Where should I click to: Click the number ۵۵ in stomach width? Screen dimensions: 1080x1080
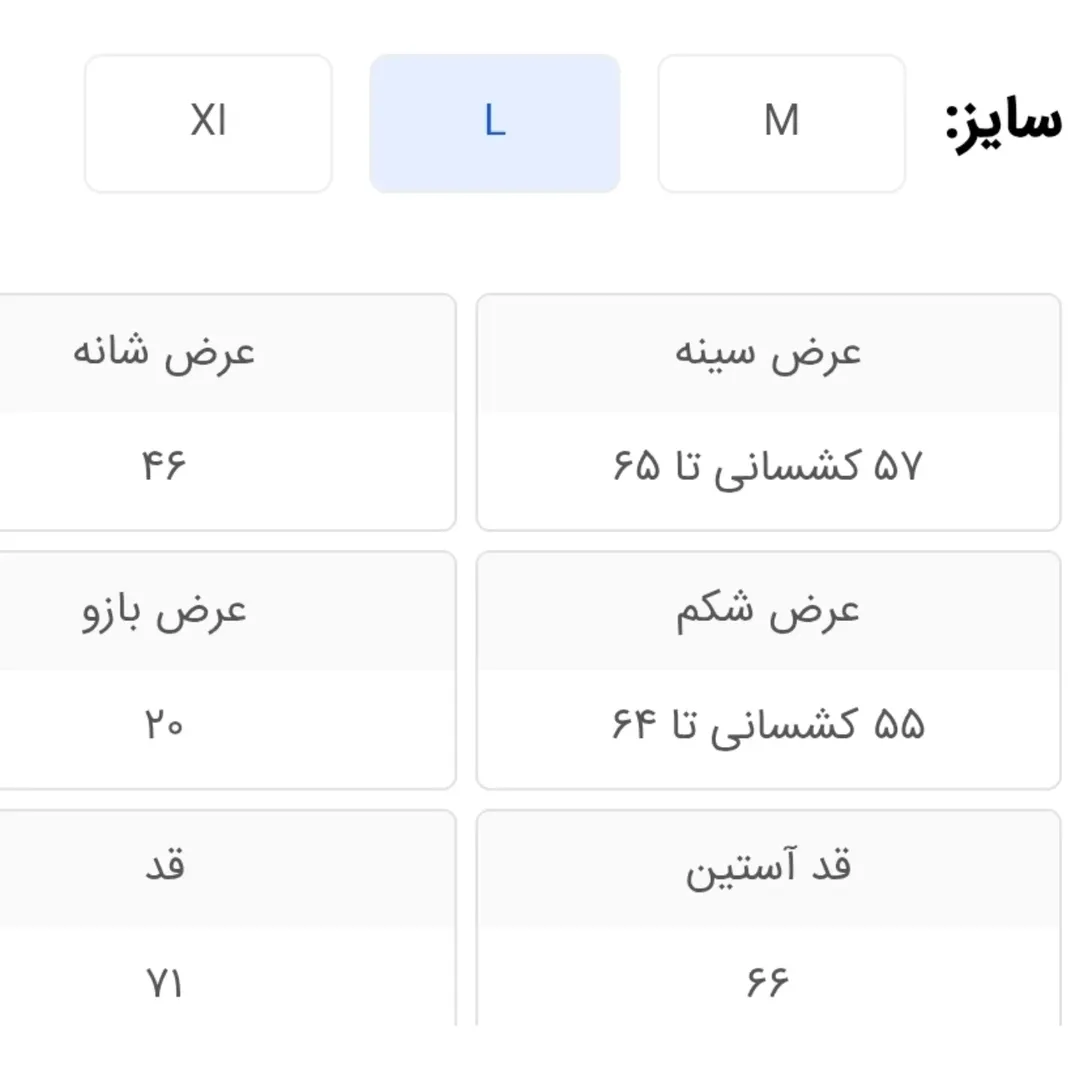tap(899, 725)
